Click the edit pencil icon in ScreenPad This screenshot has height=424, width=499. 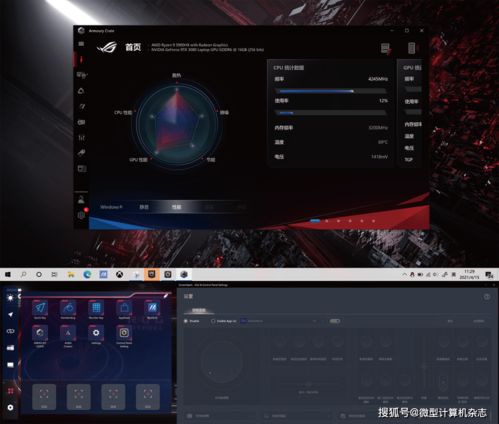click(x=166, y=295)
